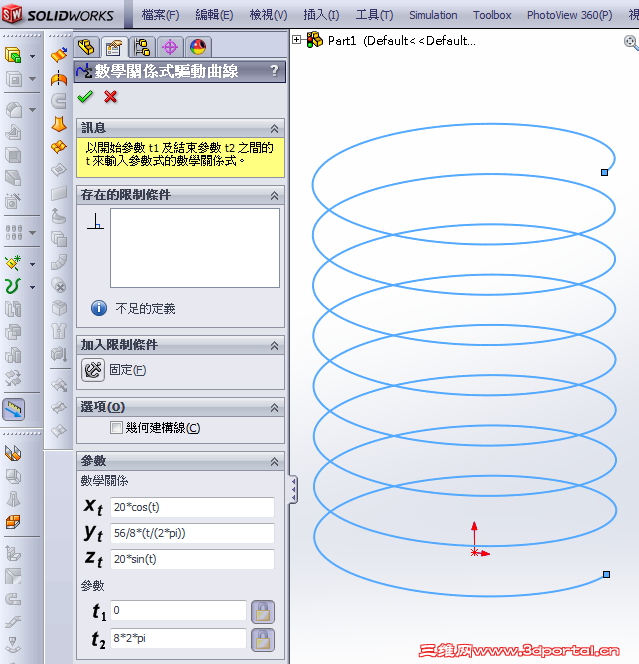Open the 工具(T) menu

374,15
